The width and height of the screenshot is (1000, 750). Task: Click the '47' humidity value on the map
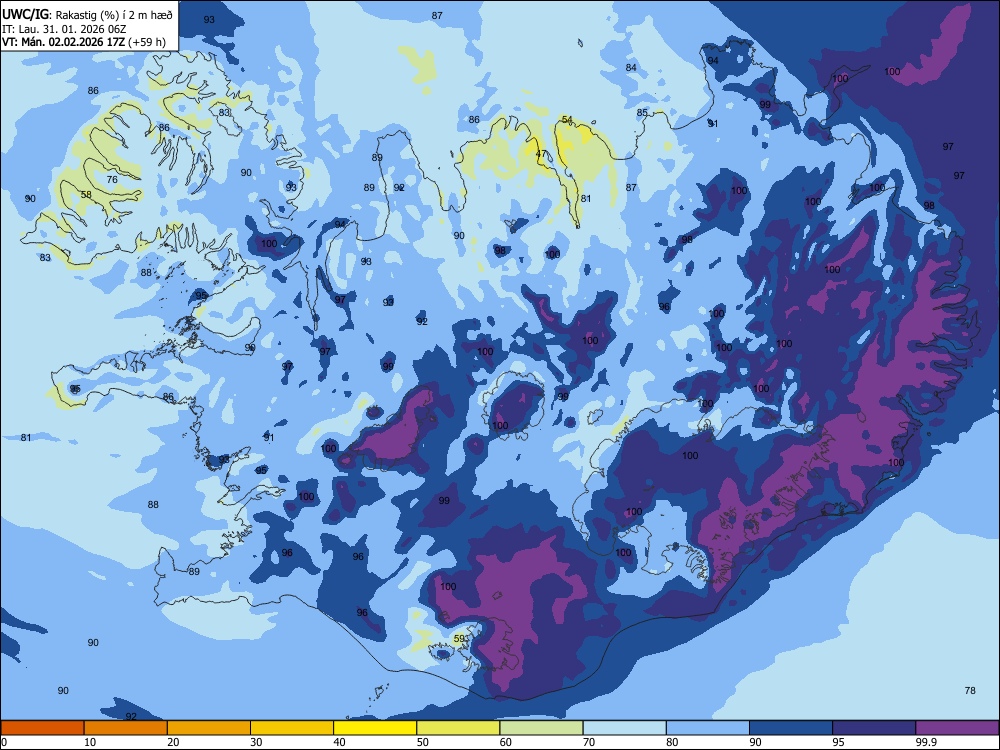coord(541,154)
